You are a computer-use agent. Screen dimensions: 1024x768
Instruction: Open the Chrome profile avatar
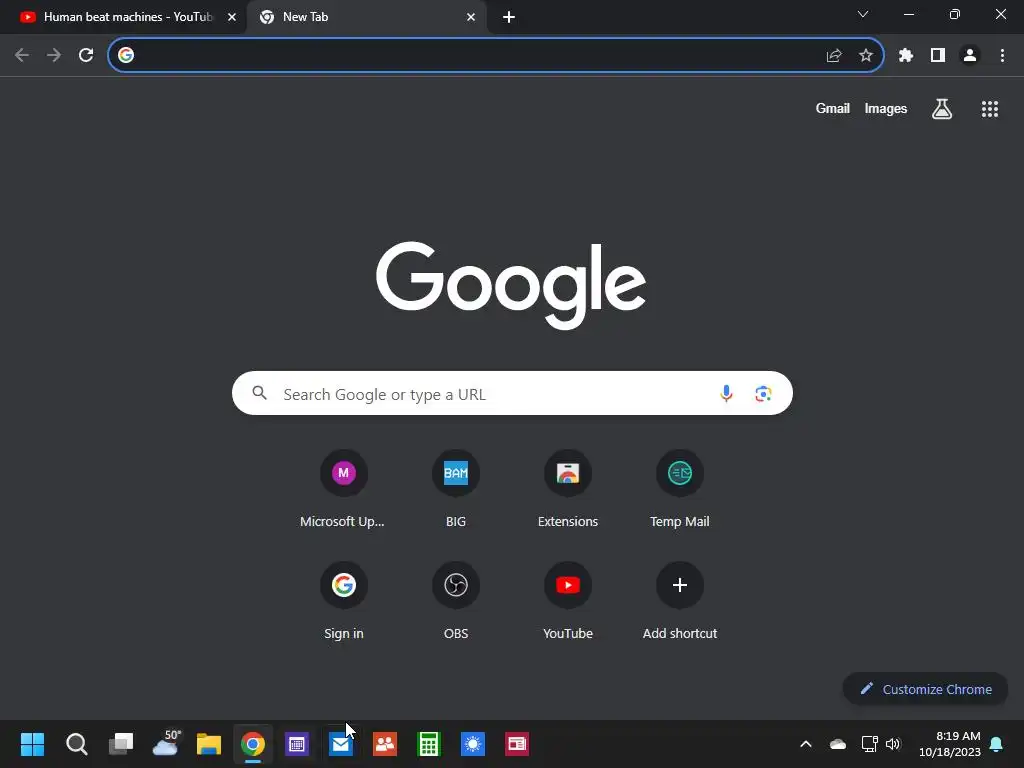point(970,56)
